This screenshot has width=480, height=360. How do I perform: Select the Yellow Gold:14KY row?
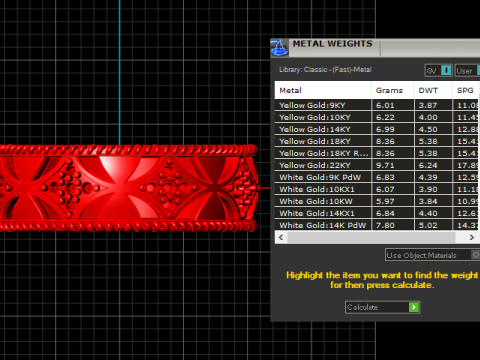[377, 129]
